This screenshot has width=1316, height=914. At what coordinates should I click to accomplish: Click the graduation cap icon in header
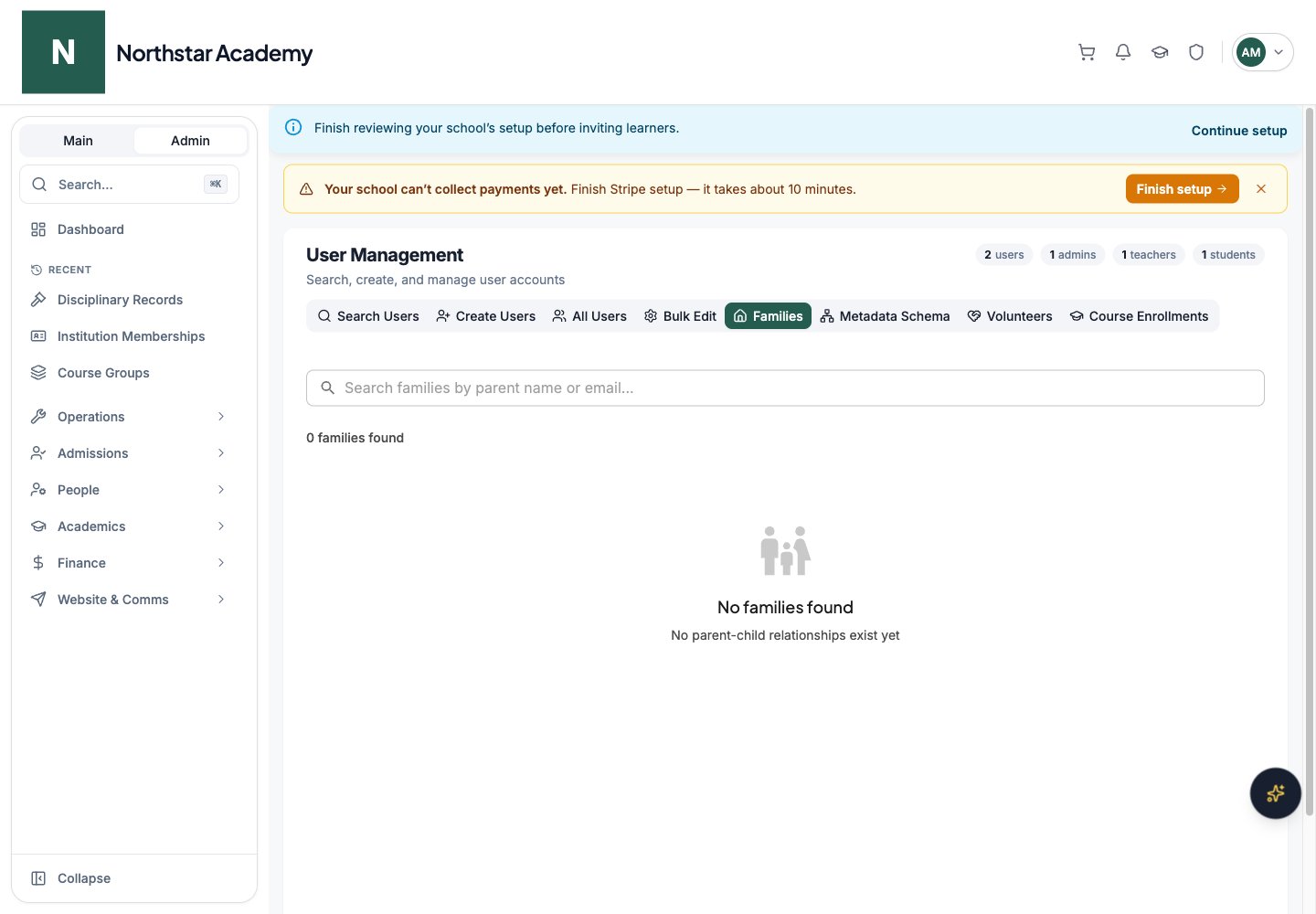click(x=1160, y=52)
